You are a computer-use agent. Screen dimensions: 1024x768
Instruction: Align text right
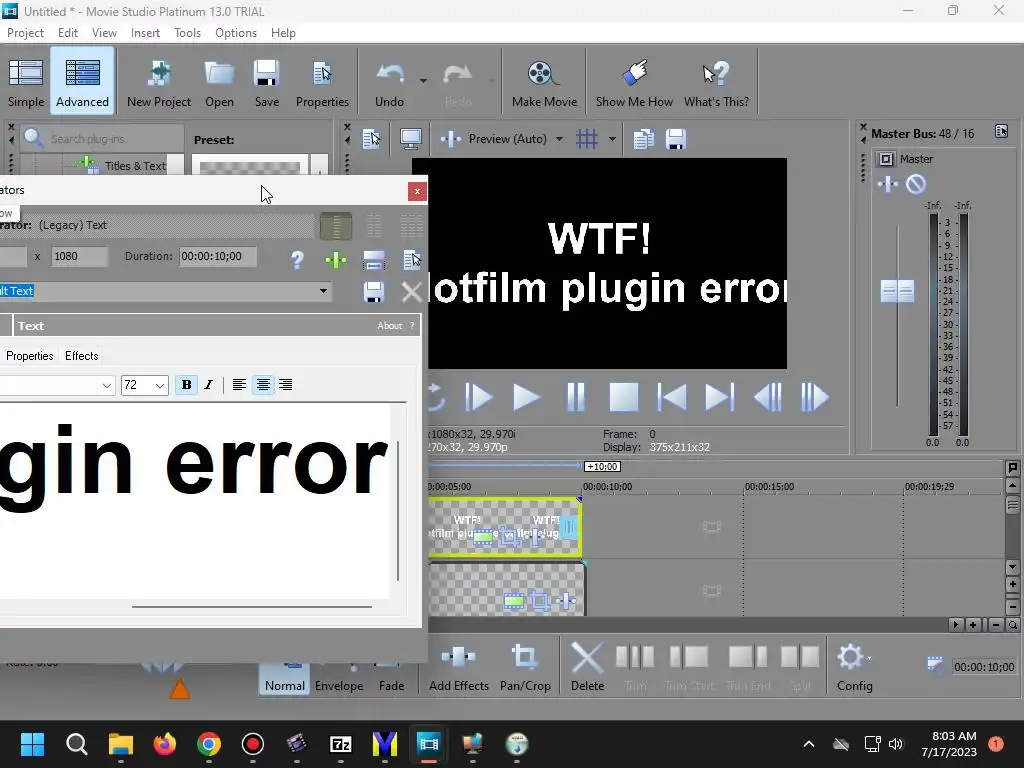click(285, 385)
